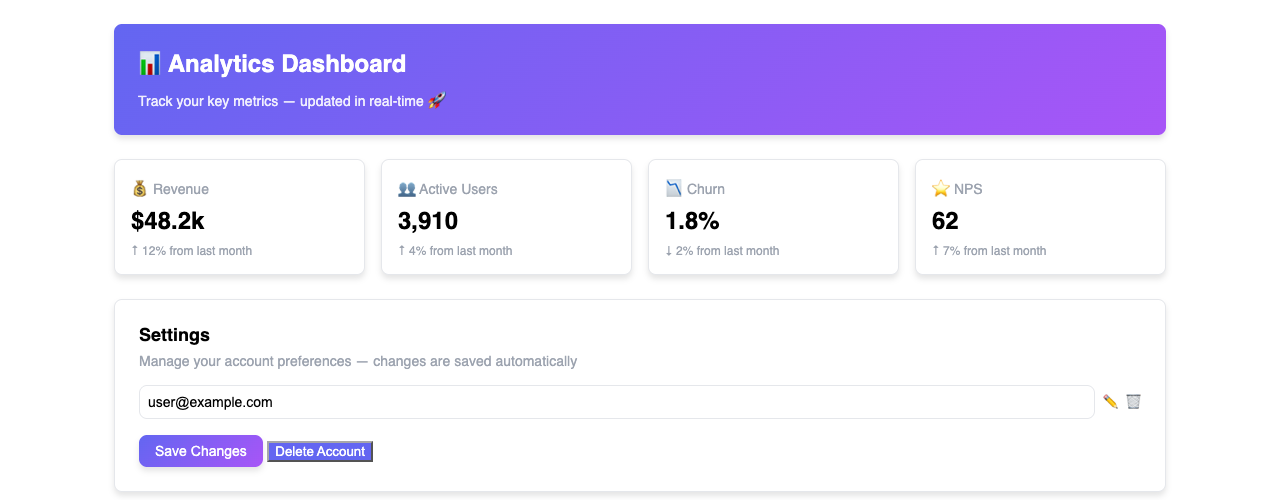This screenshot has width=1280, height=500.
Task: Click '7% from last month' text
Action: point(994,251)
